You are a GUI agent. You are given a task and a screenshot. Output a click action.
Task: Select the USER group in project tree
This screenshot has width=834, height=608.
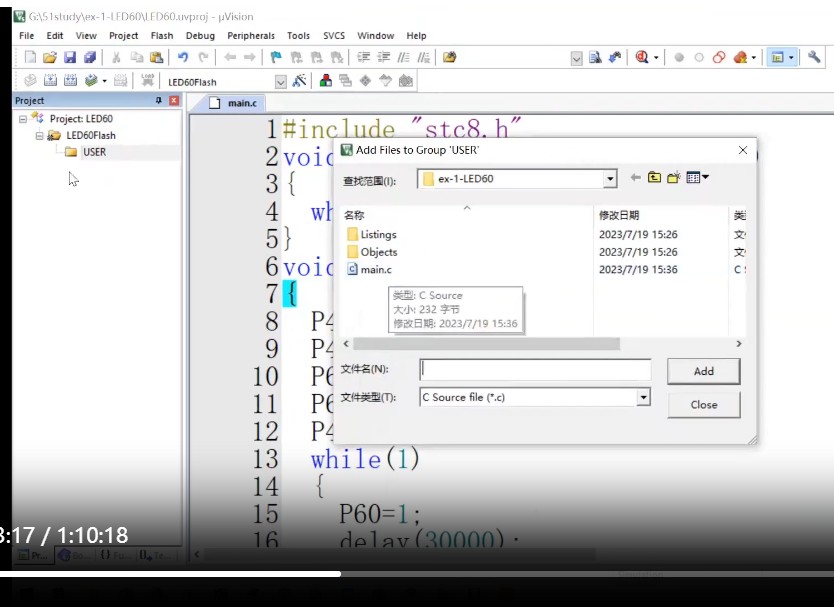tap(94, 152)
